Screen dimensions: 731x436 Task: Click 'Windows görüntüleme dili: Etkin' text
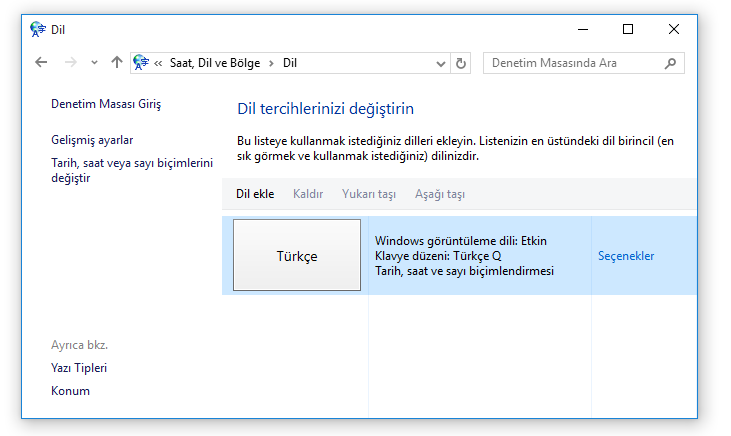coord(461,241)
